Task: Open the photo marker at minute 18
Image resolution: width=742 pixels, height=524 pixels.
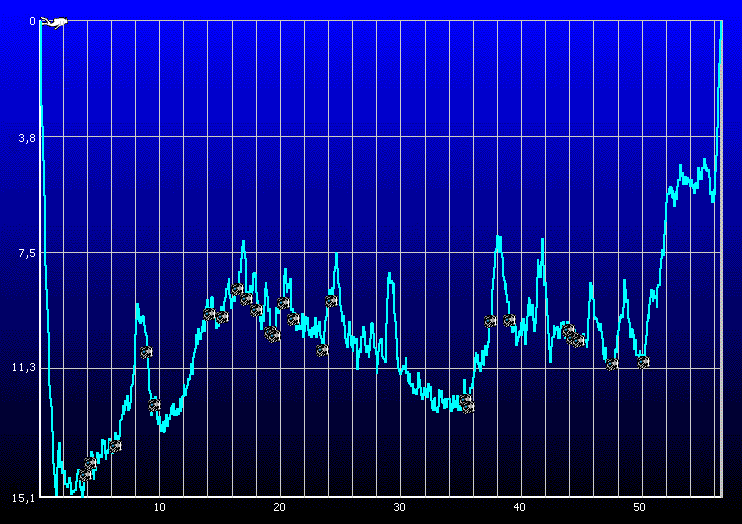Action: [x=256, y=310]
